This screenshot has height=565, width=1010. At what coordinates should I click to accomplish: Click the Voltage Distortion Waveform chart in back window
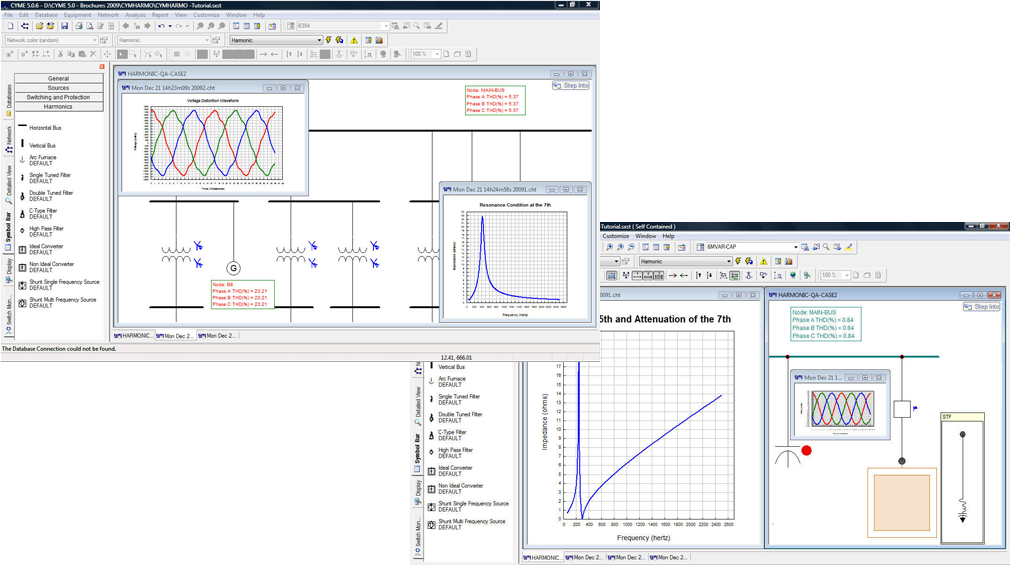[x=214, y=144]
